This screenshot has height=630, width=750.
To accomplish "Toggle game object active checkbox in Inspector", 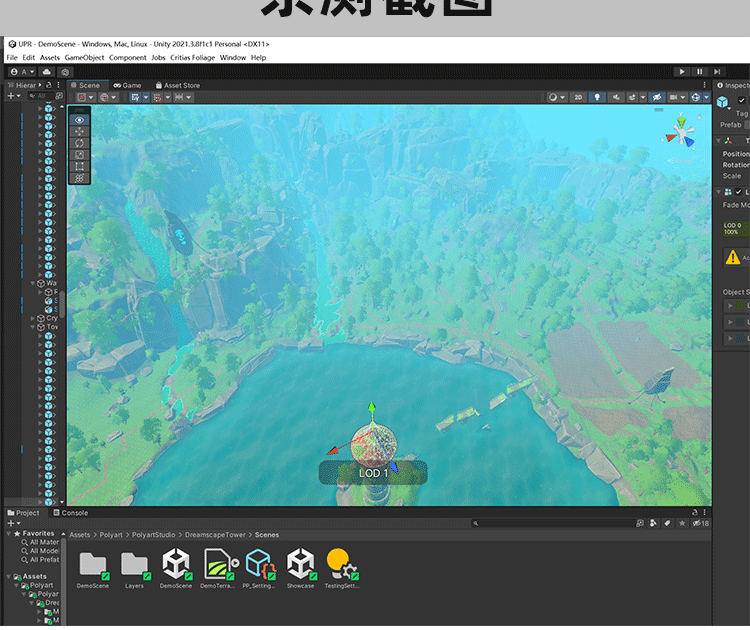I will (x=741, y=100).
